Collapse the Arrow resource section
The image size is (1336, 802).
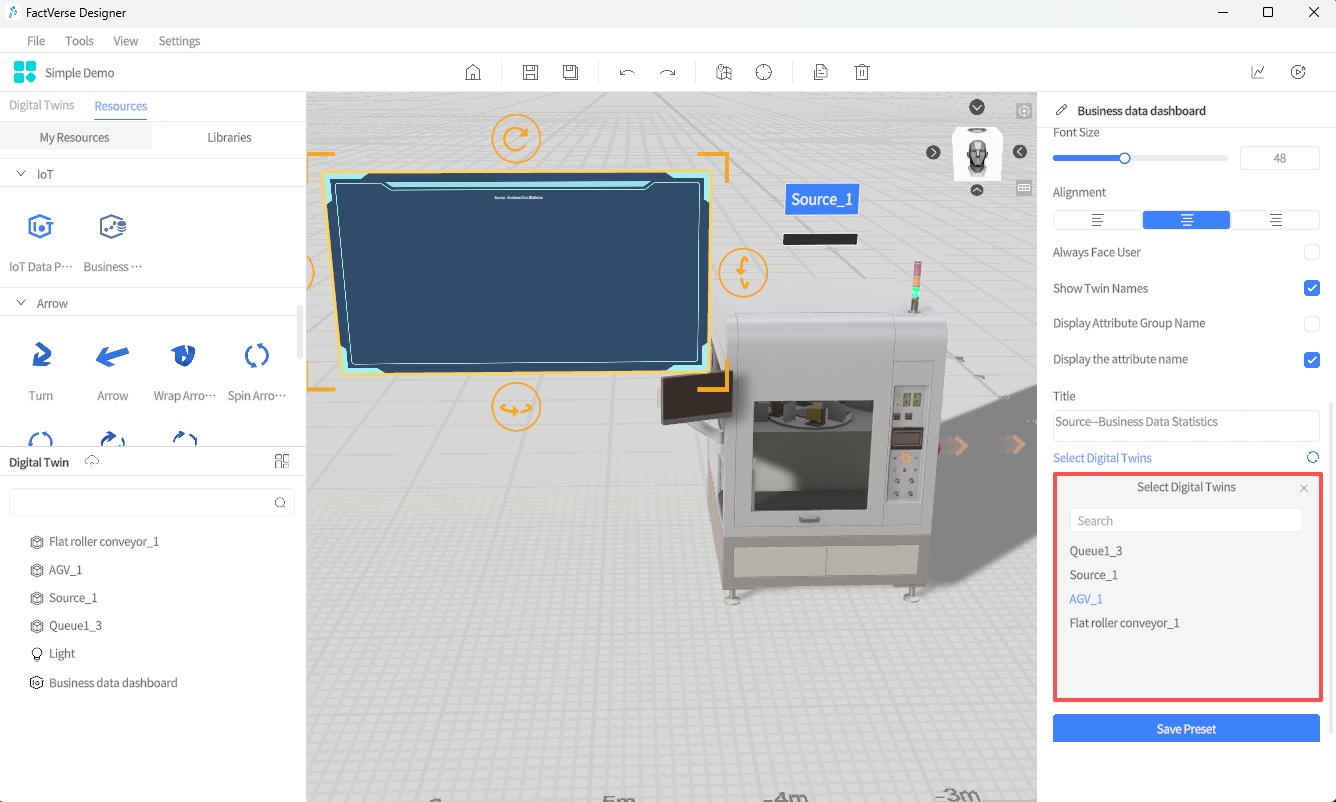(x=21, y=303)
